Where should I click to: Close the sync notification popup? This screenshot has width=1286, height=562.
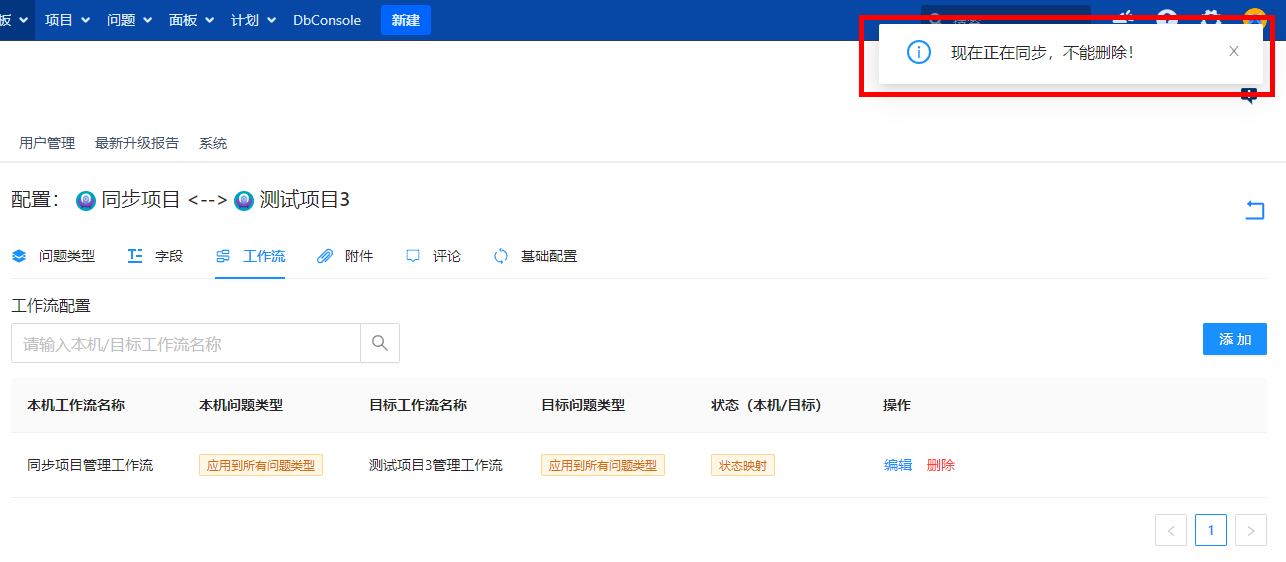pos(1234,52)
